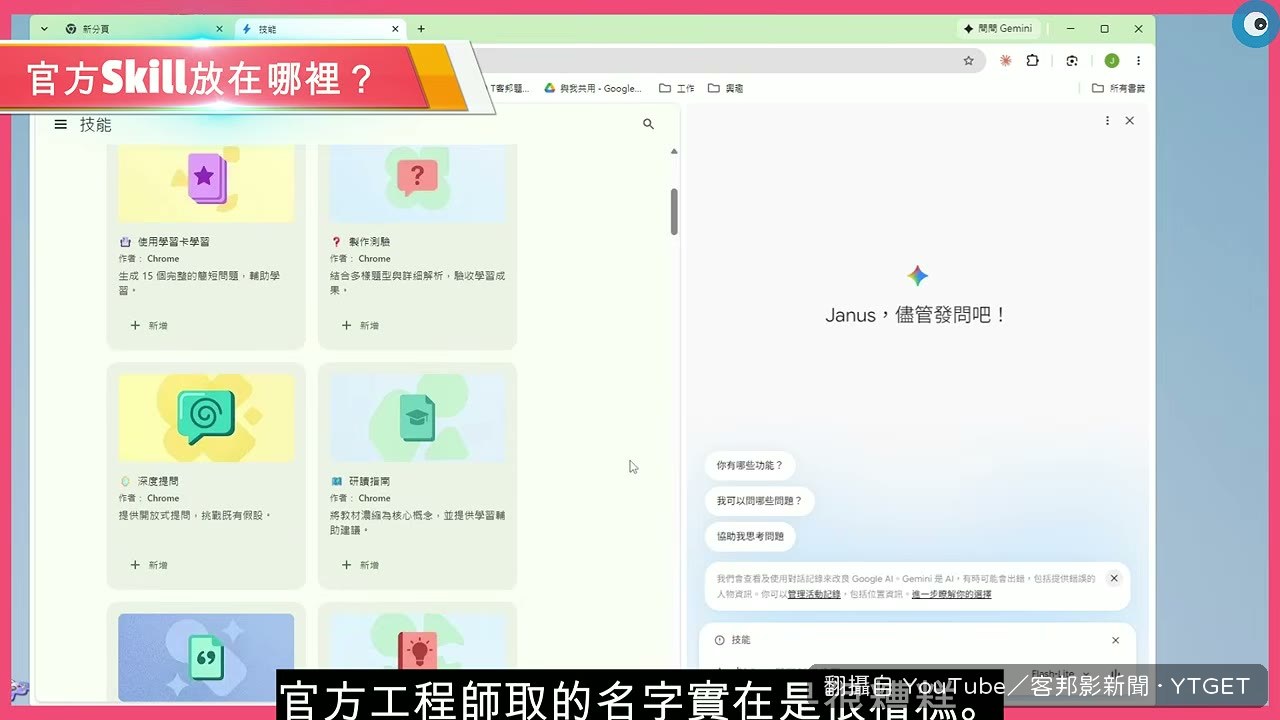This screenshot has width=1280, height=720.
Task: Choose the 協助我思考問題 suggestion
Action: tap(750, 536)
